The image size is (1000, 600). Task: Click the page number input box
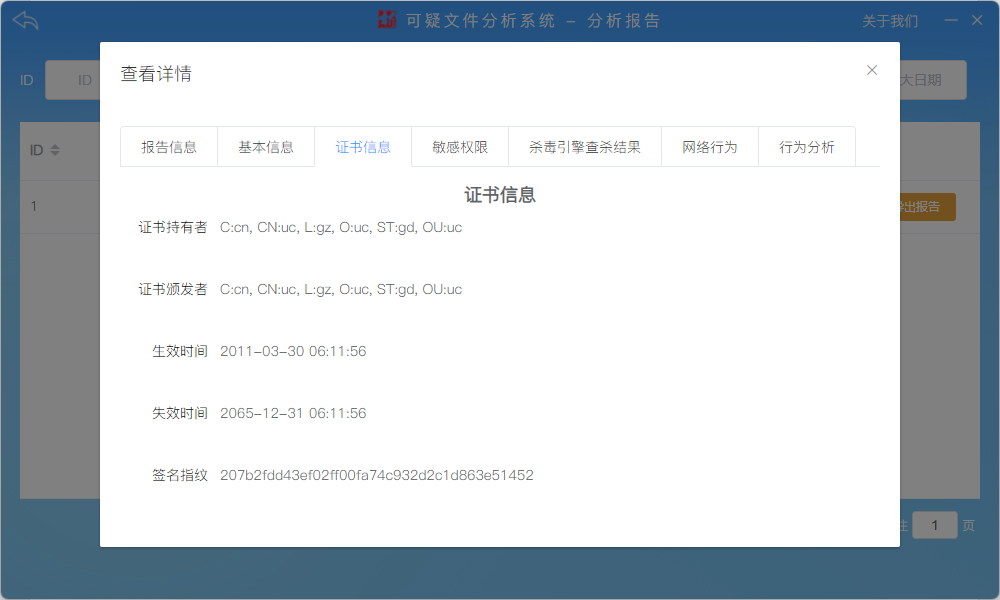[934, 525]
